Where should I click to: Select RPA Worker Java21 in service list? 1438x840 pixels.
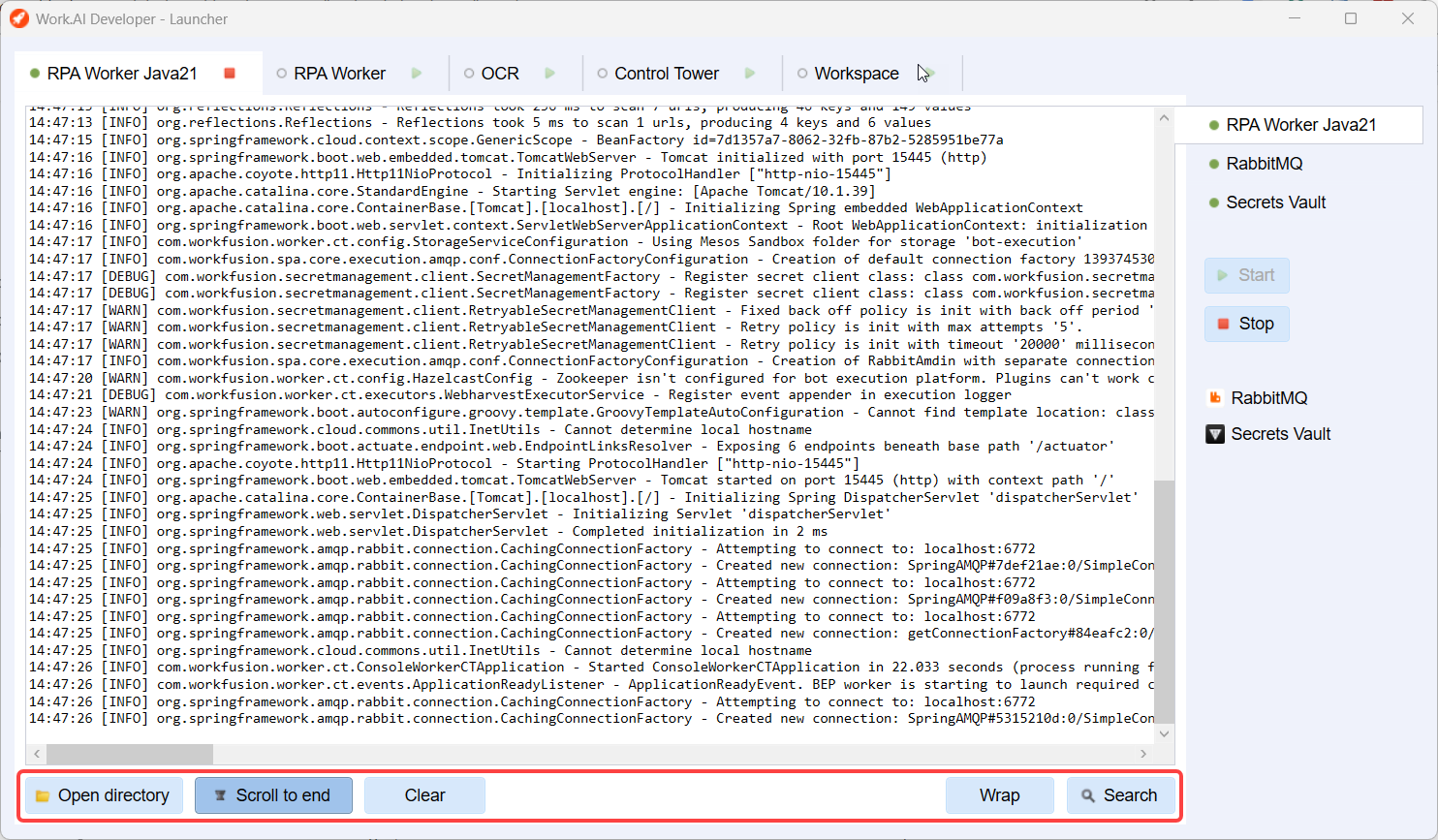pyautogui.click(x=1298, y=125)
